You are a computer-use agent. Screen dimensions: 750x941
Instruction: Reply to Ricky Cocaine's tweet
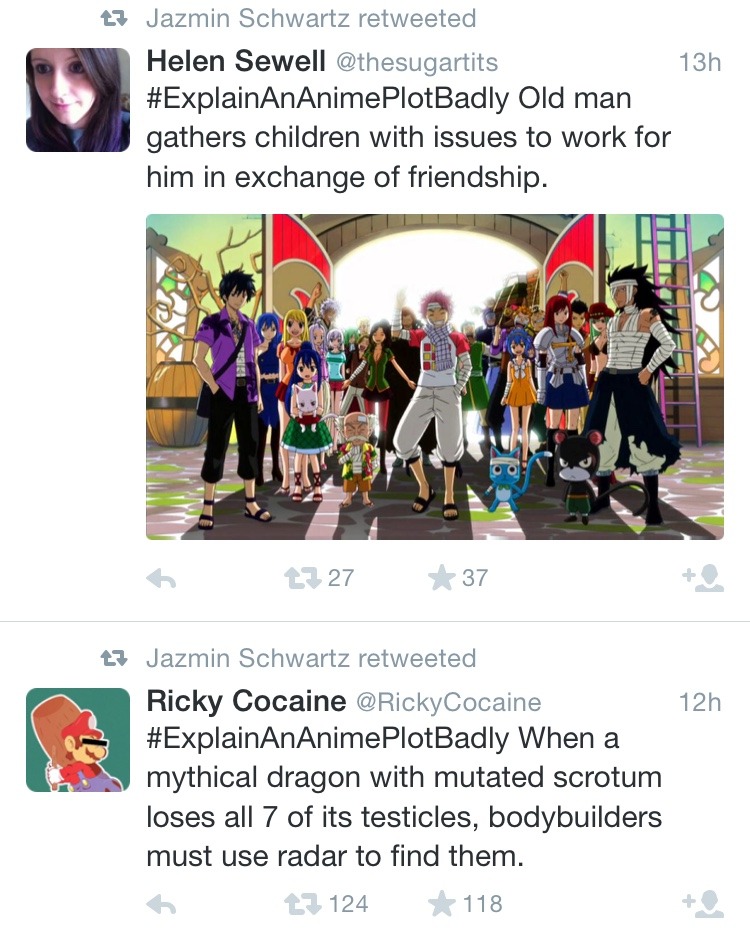pyautogui.click(x=161, y=904)
